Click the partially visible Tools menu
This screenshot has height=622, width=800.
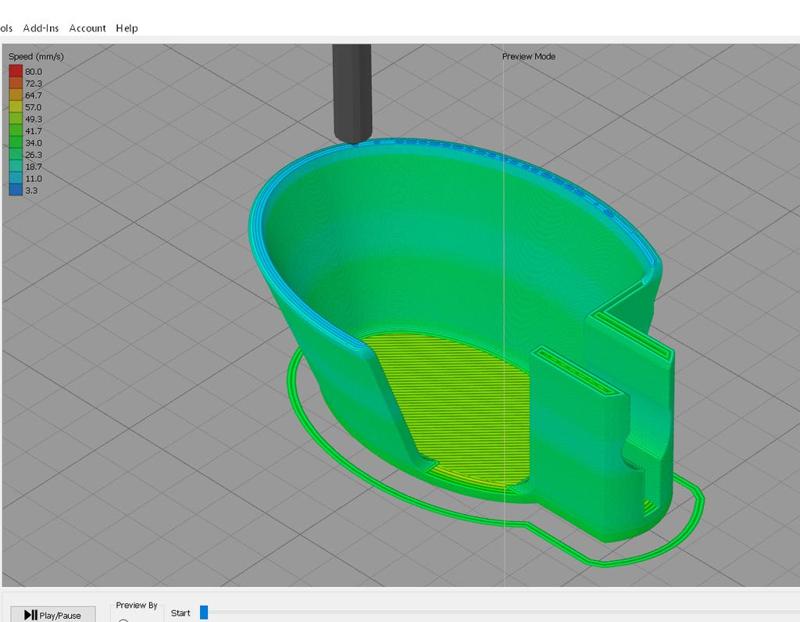pyautogui.click(x=6, y=28)
